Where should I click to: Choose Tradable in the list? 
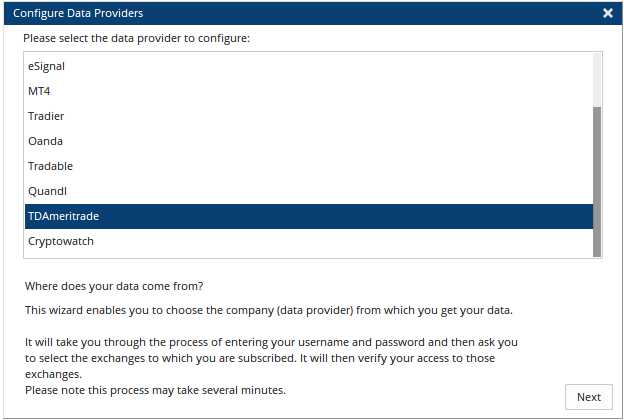point(309,166)
